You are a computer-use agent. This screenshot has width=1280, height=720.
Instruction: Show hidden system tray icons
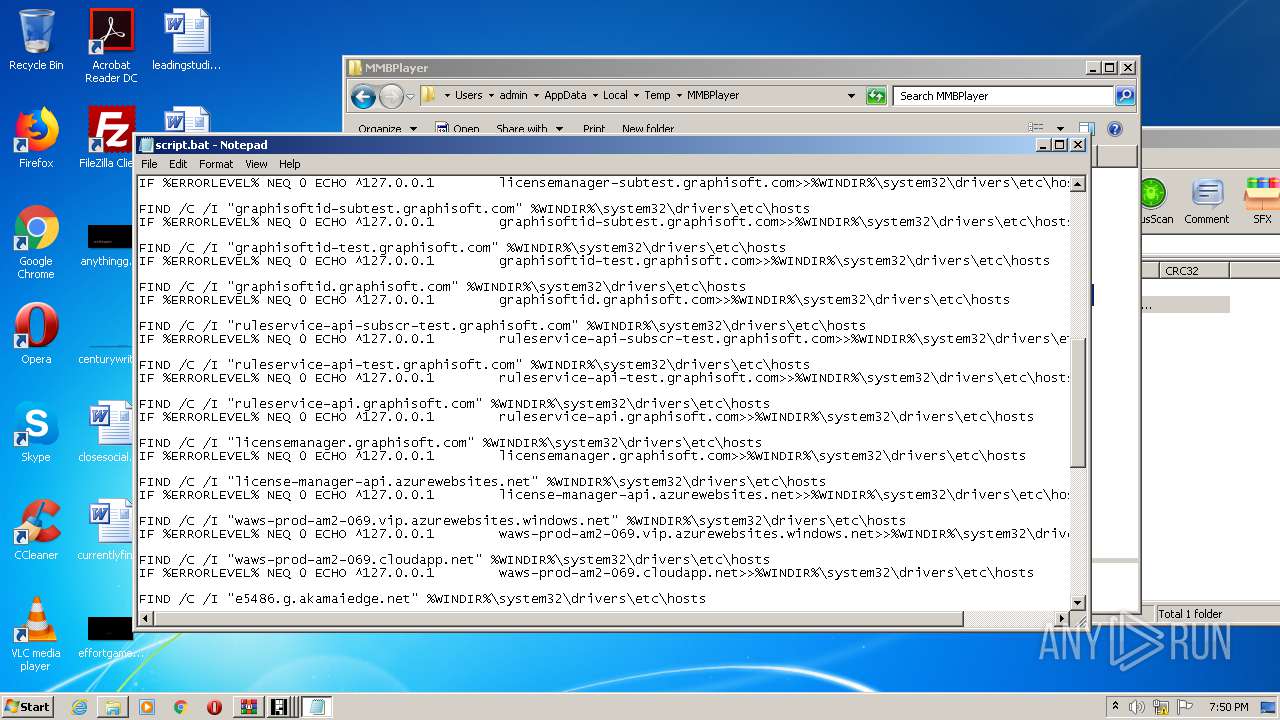coord(1116,707)
